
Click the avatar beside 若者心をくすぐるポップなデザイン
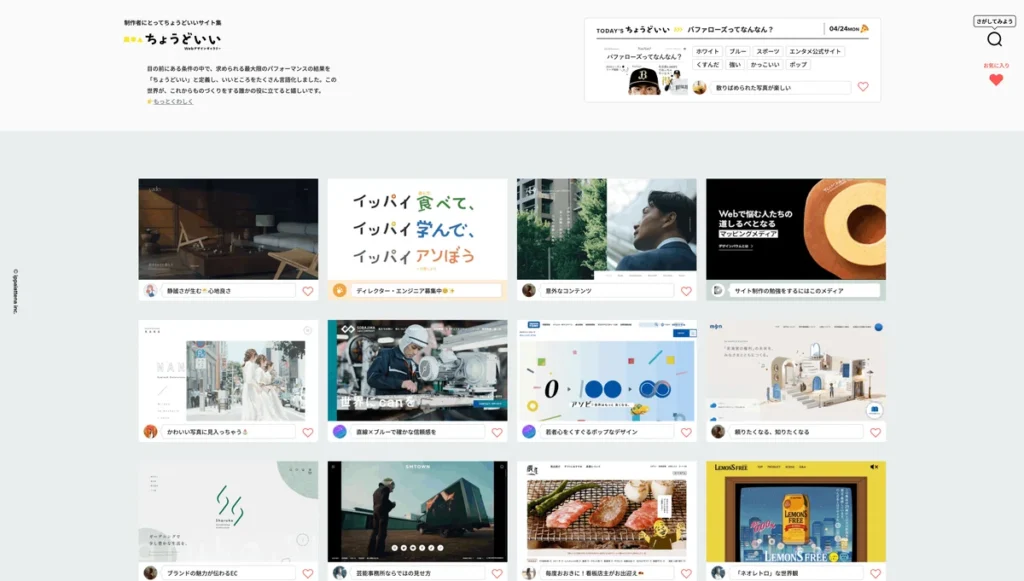(529, 432)
